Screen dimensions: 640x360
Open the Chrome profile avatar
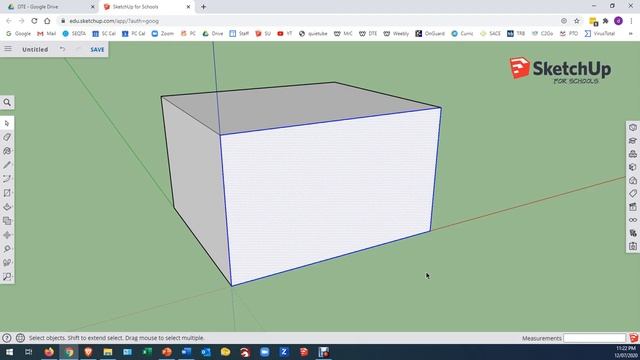click(x=618, y=21)
